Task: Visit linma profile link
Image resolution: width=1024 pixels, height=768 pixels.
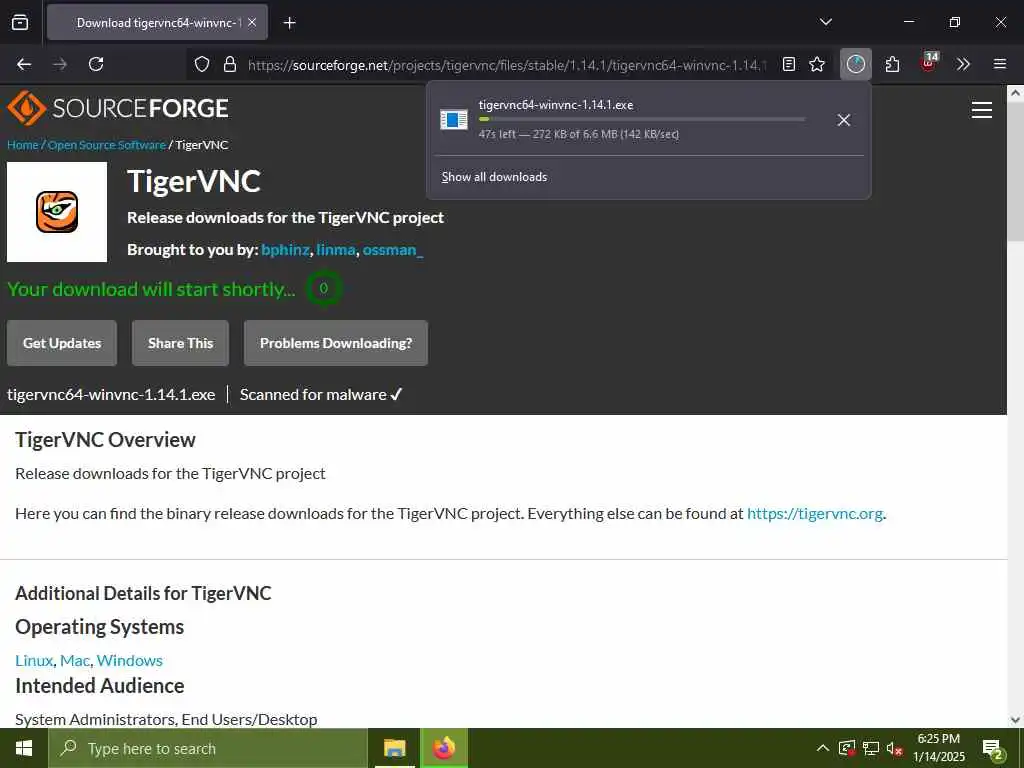Action: (x=336, y=250)
